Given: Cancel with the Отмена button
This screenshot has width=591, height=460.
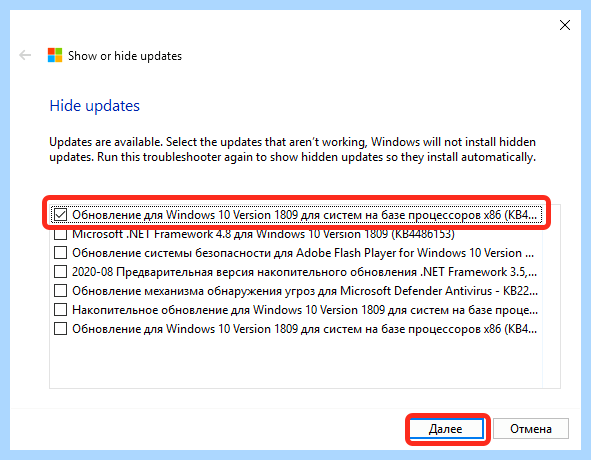Looking at the screenshot, I should (531, 429).
